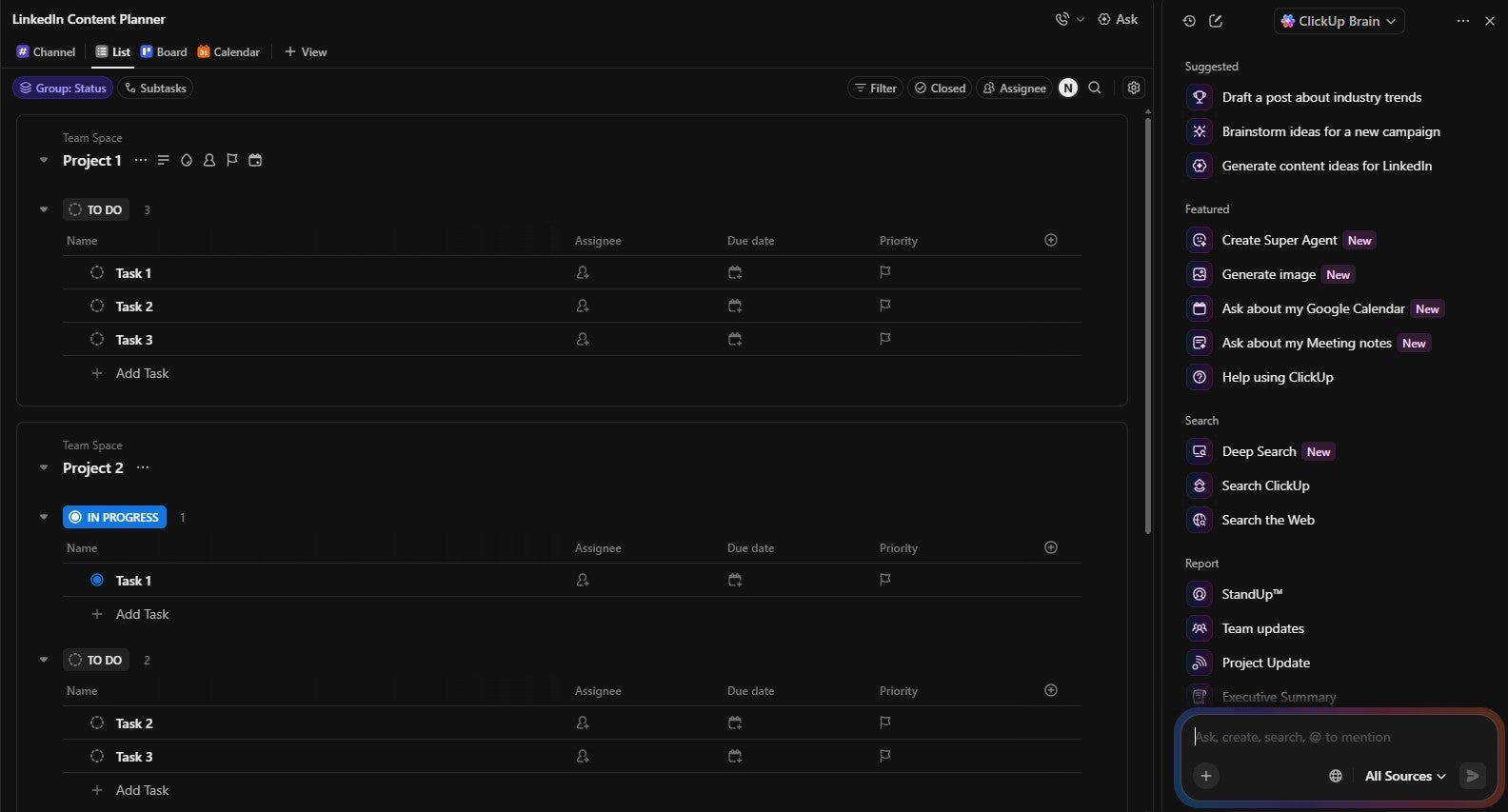Screen dimensions: 1508x812
Task: Toggle the Subtasks chip
Action: pyautogui.click(x=156, y=89)
